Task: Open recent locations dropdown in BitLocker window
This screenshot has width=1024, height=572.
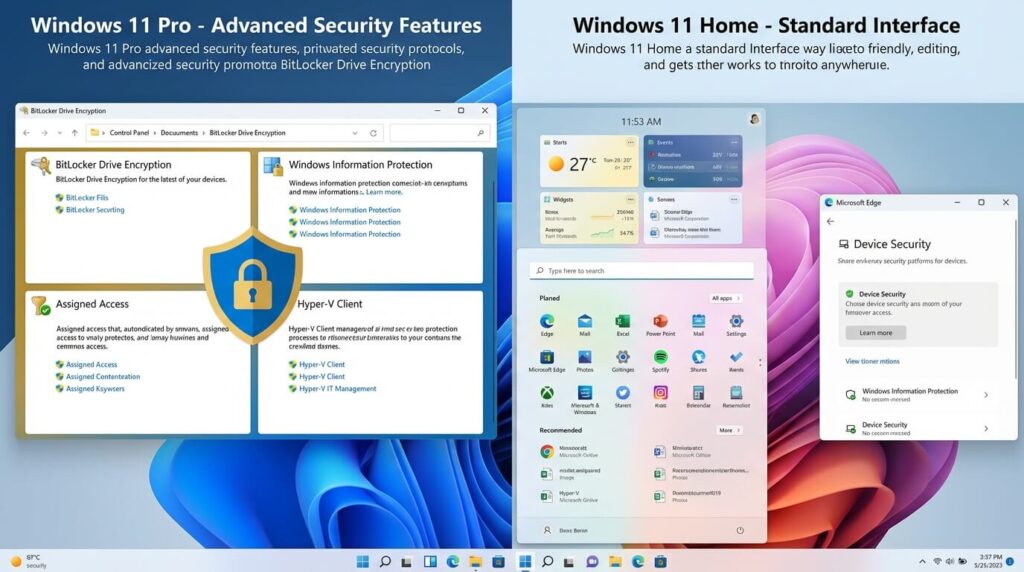Action: [59, 133]
